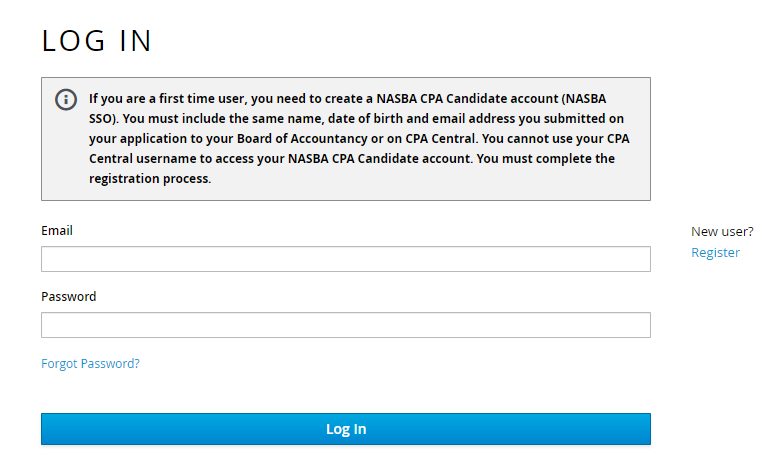Focus the Password input field
This screenshot has width=773, height=462.
[346, 325]
